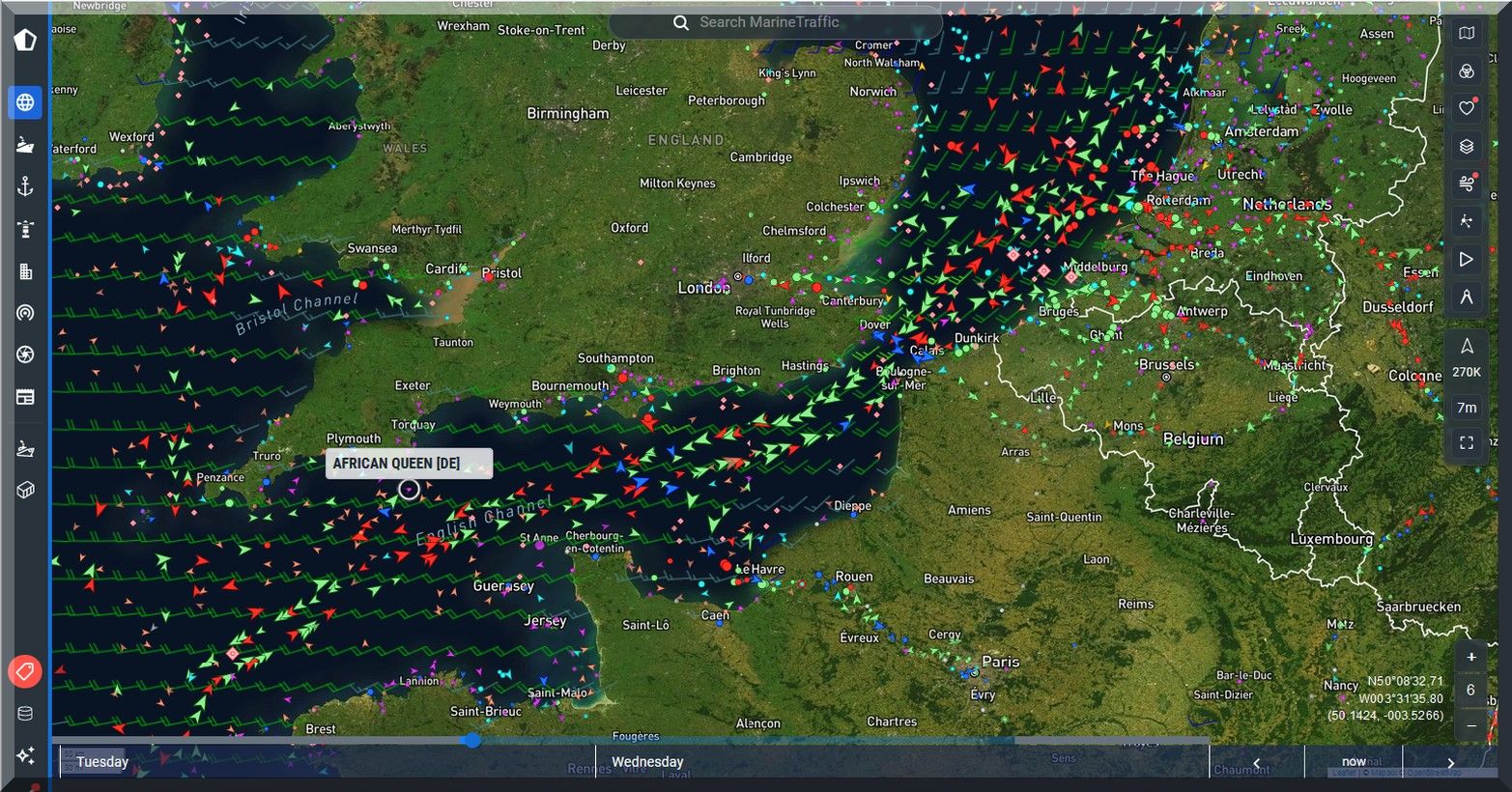Open the Photos camera shutter icon

[x=25, y=354]
